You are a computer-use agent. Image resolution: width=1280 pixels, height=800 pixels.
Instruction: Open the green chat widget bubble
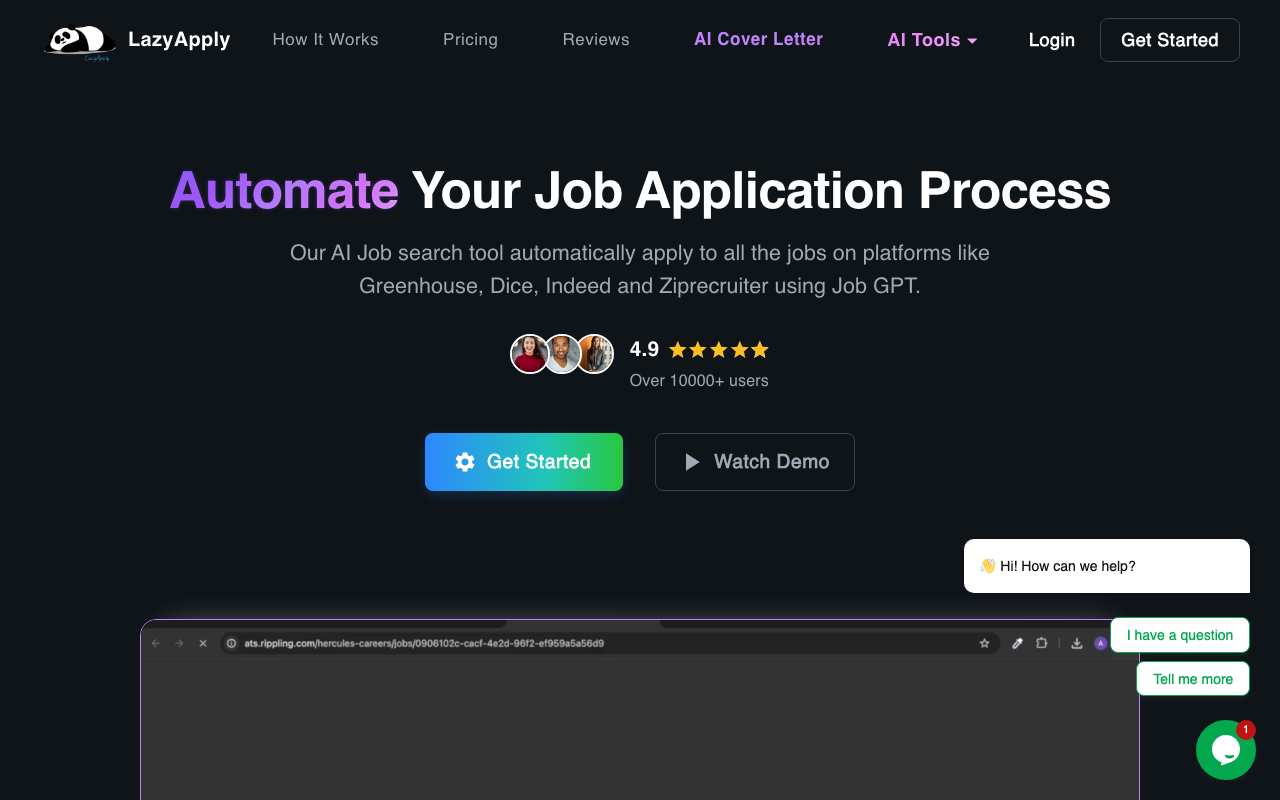click(1225, 750)
